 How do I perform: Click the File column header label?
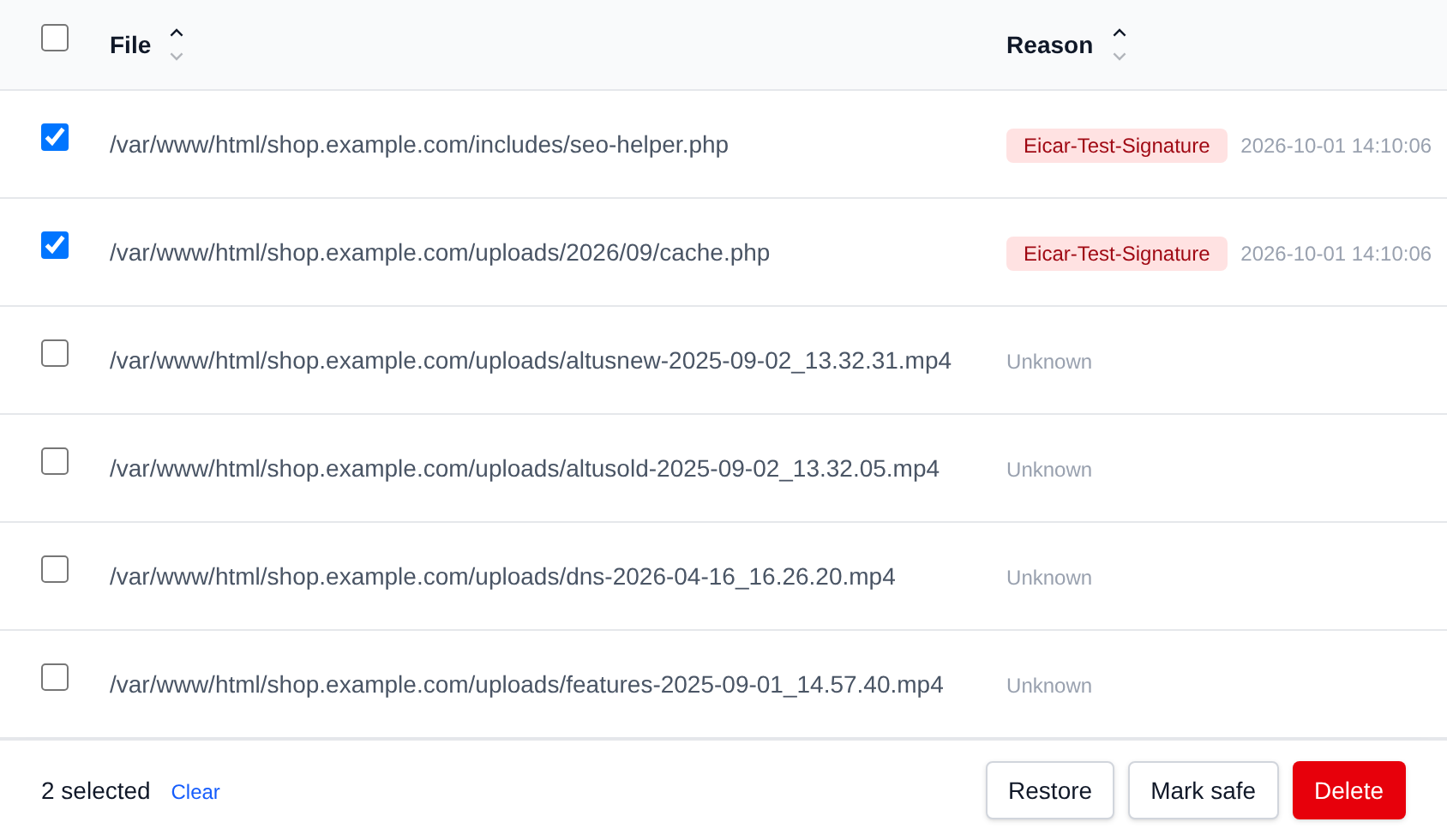click(x=130, y=45)
